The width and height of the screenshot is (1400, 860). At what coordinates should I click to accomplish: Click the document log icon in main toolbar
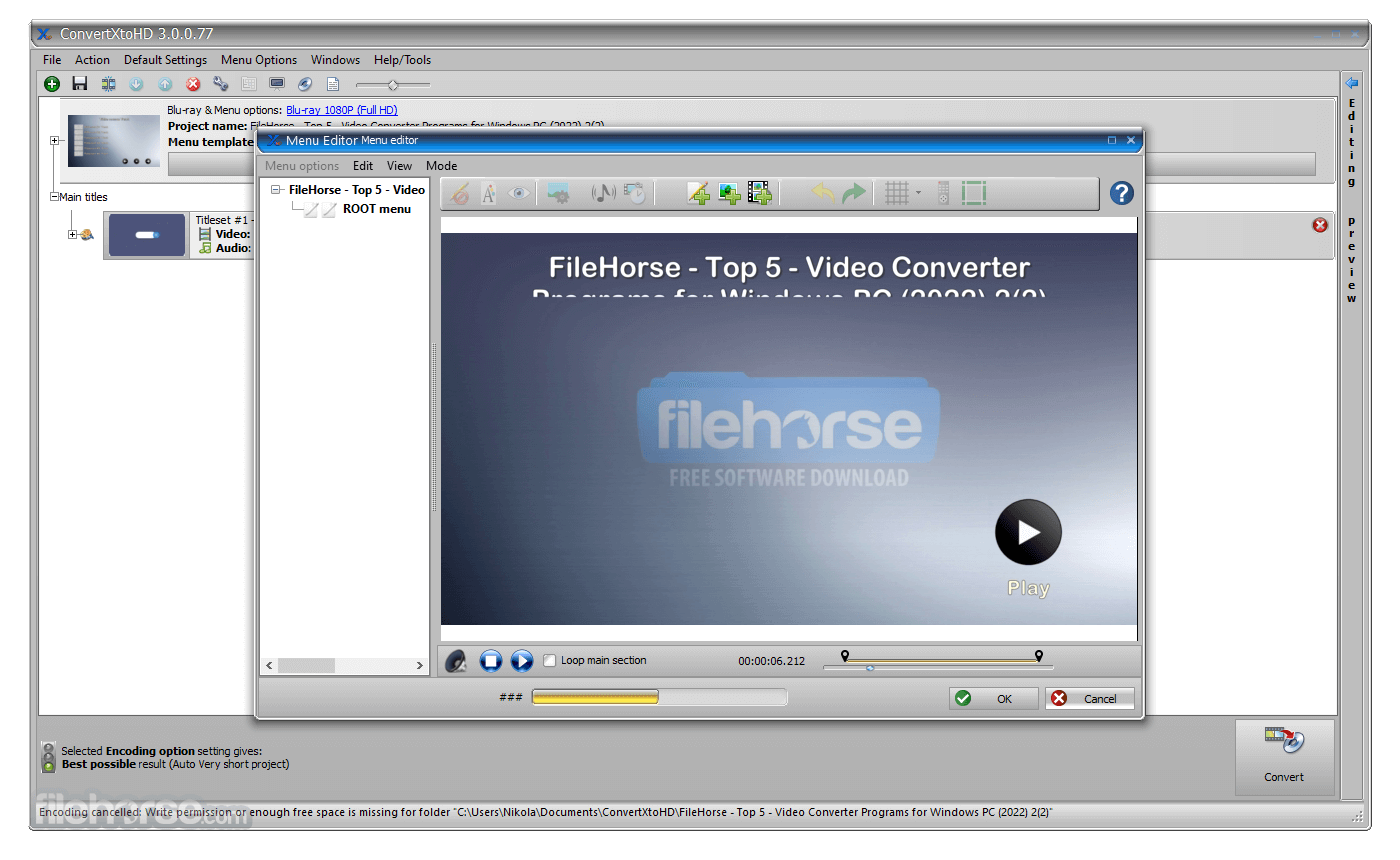pos(333,85)
